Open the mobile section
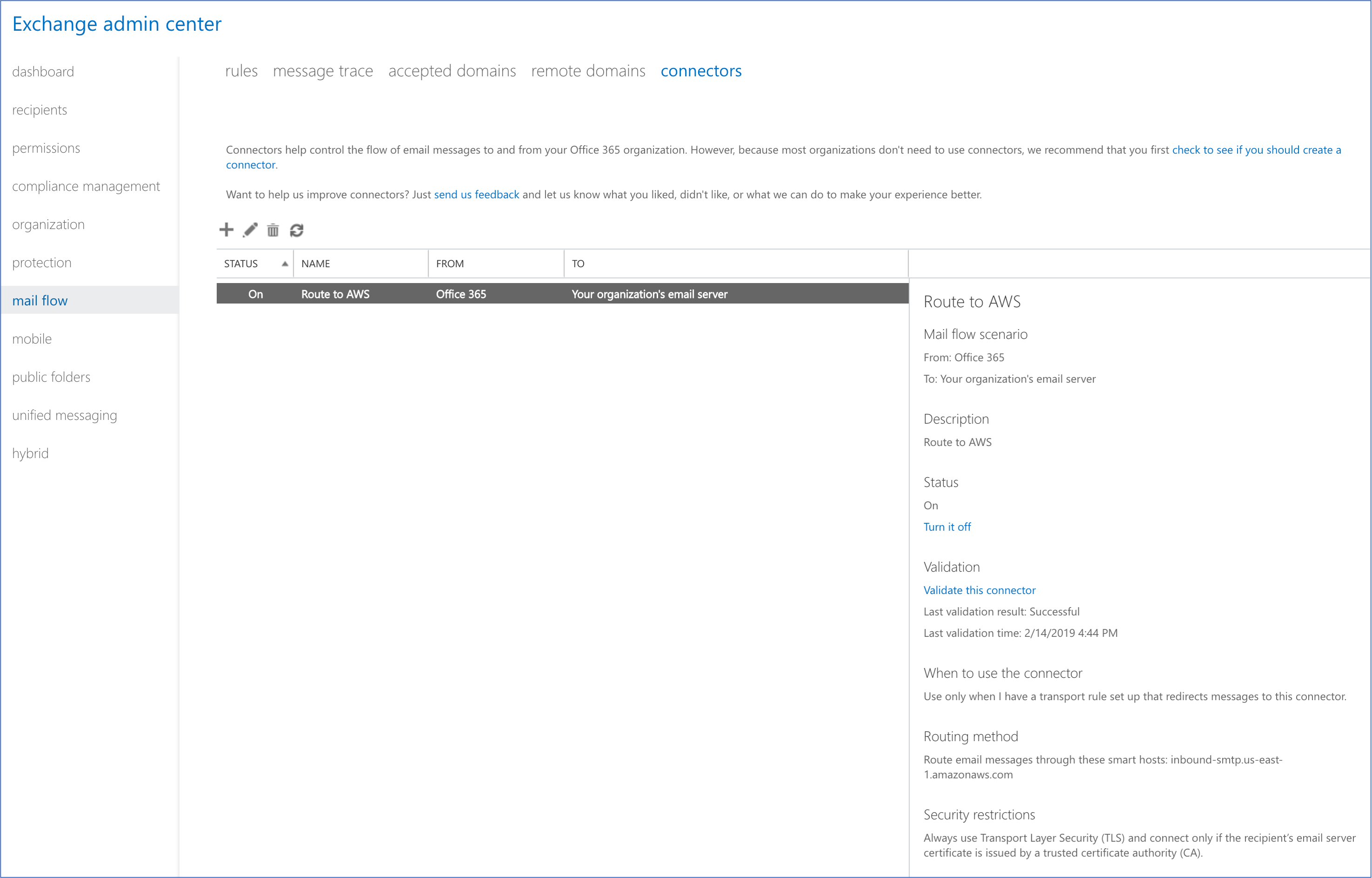Screen dimensions: 1372x878 tap(32, 339)
